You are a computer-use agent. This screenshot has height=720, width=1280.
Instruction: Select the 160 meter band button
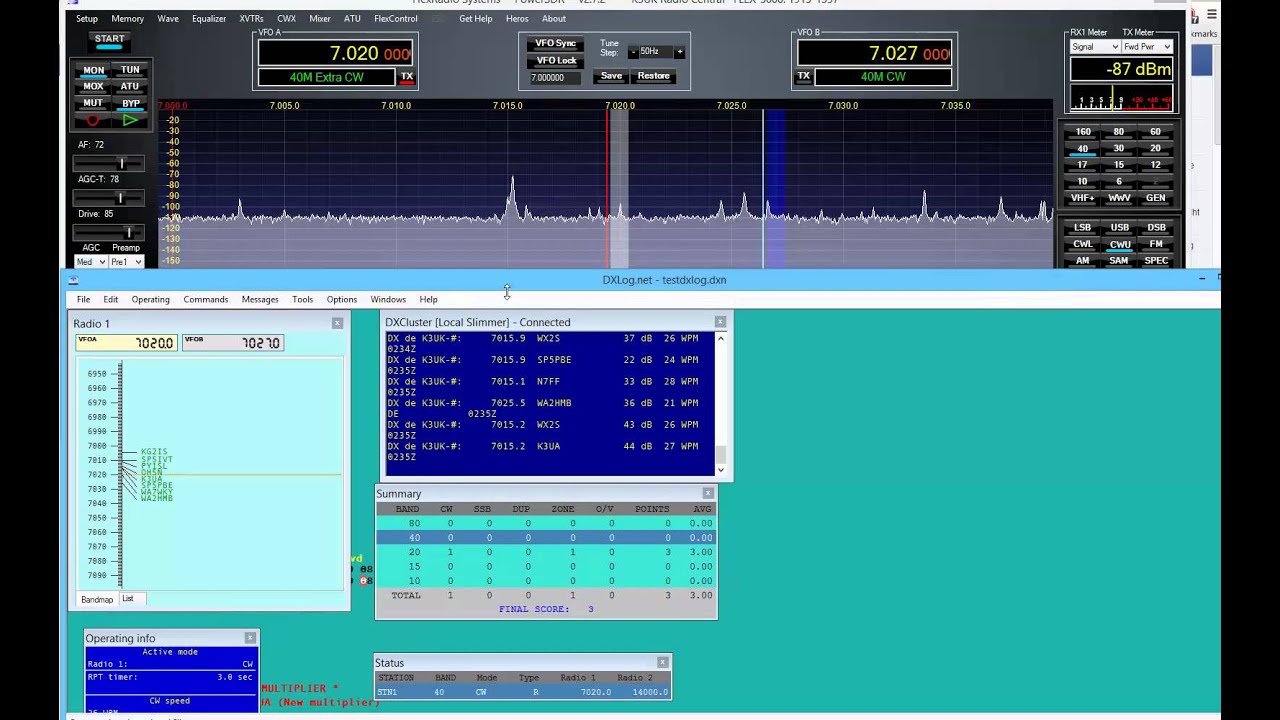[x=1083, y=132]
